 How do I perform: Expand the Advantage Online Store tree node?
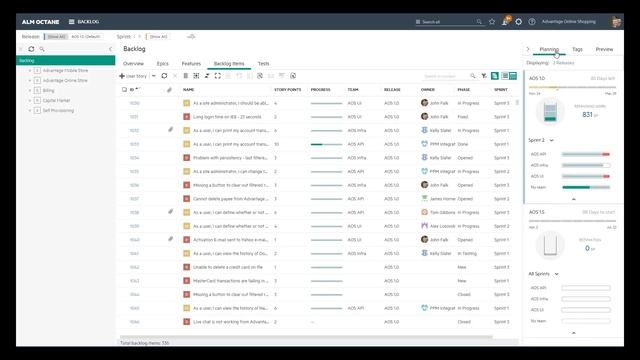pyautogui.click(x=29, y=80)
